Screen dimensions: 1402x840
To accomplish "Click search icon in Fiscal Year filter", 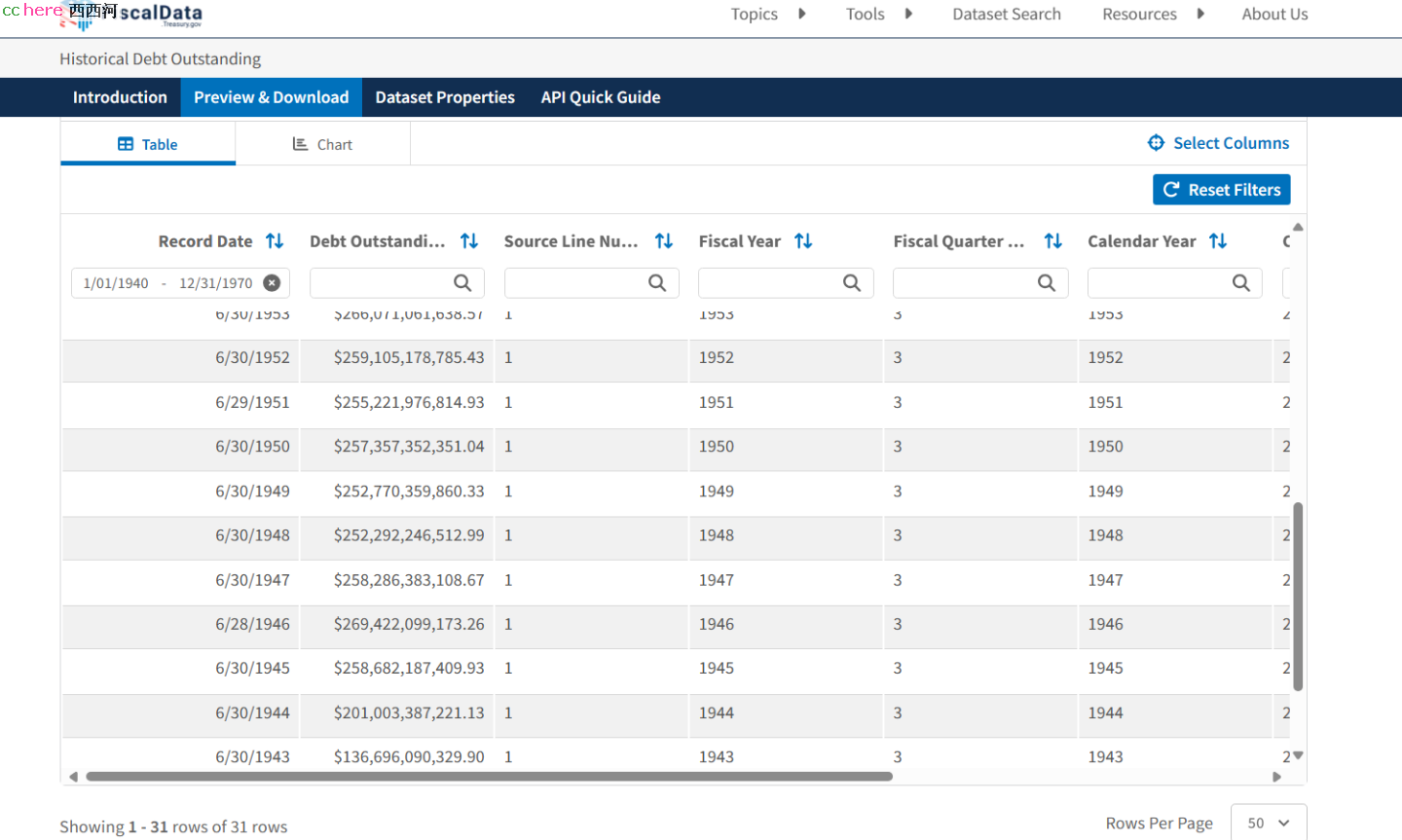I will point(852,282).
